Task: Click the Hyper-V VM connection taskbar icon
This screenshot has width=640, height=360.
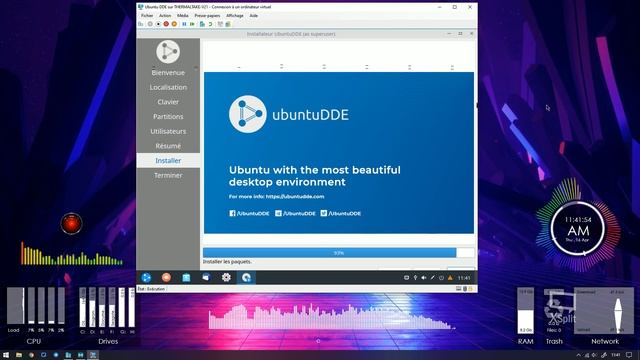Action: [93, 355]
